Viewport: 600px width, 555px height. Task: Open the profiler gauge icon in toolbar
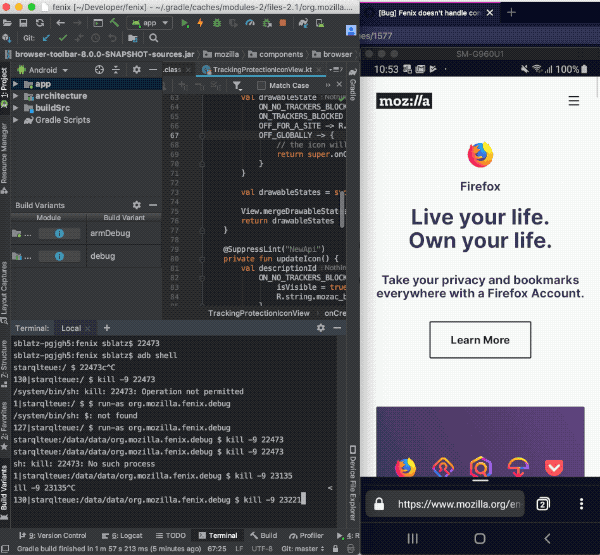250,23
